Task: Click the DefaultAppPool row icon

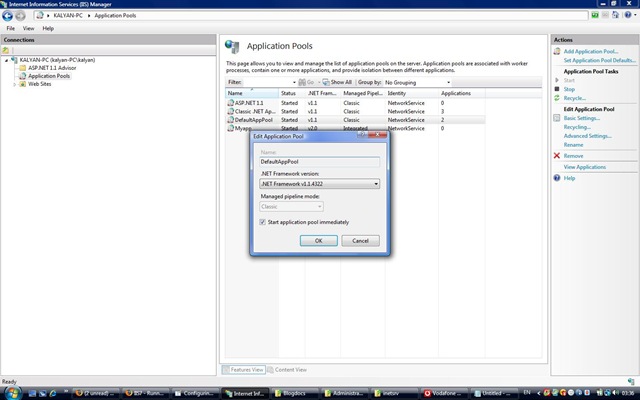Action: pos(231,120)
